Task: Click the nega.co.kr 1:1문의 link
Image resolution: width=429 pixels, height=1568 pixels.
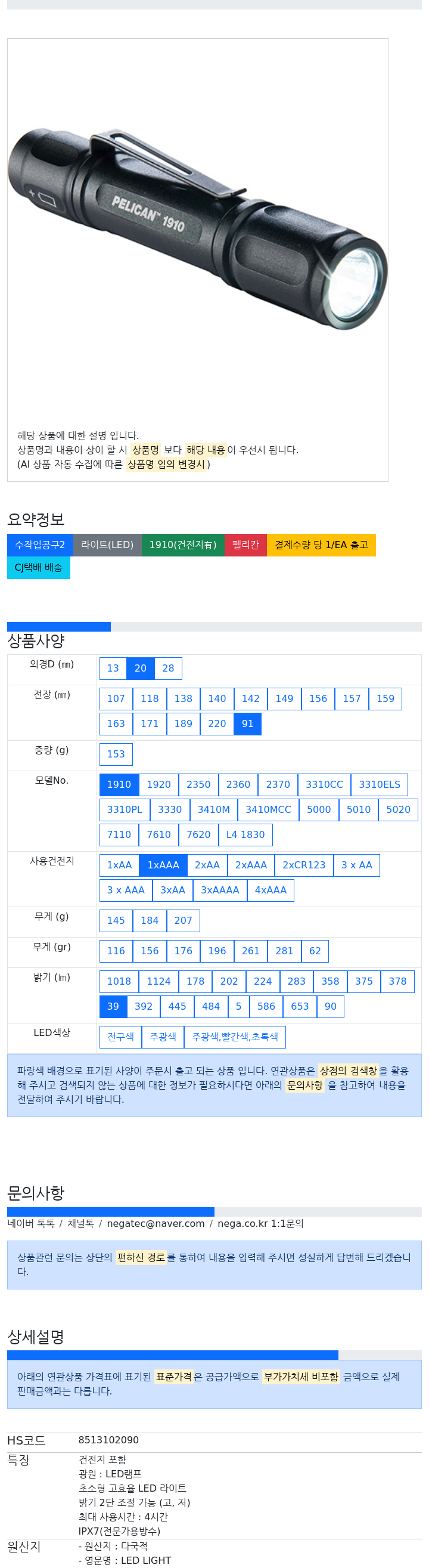Action: 260,1223
